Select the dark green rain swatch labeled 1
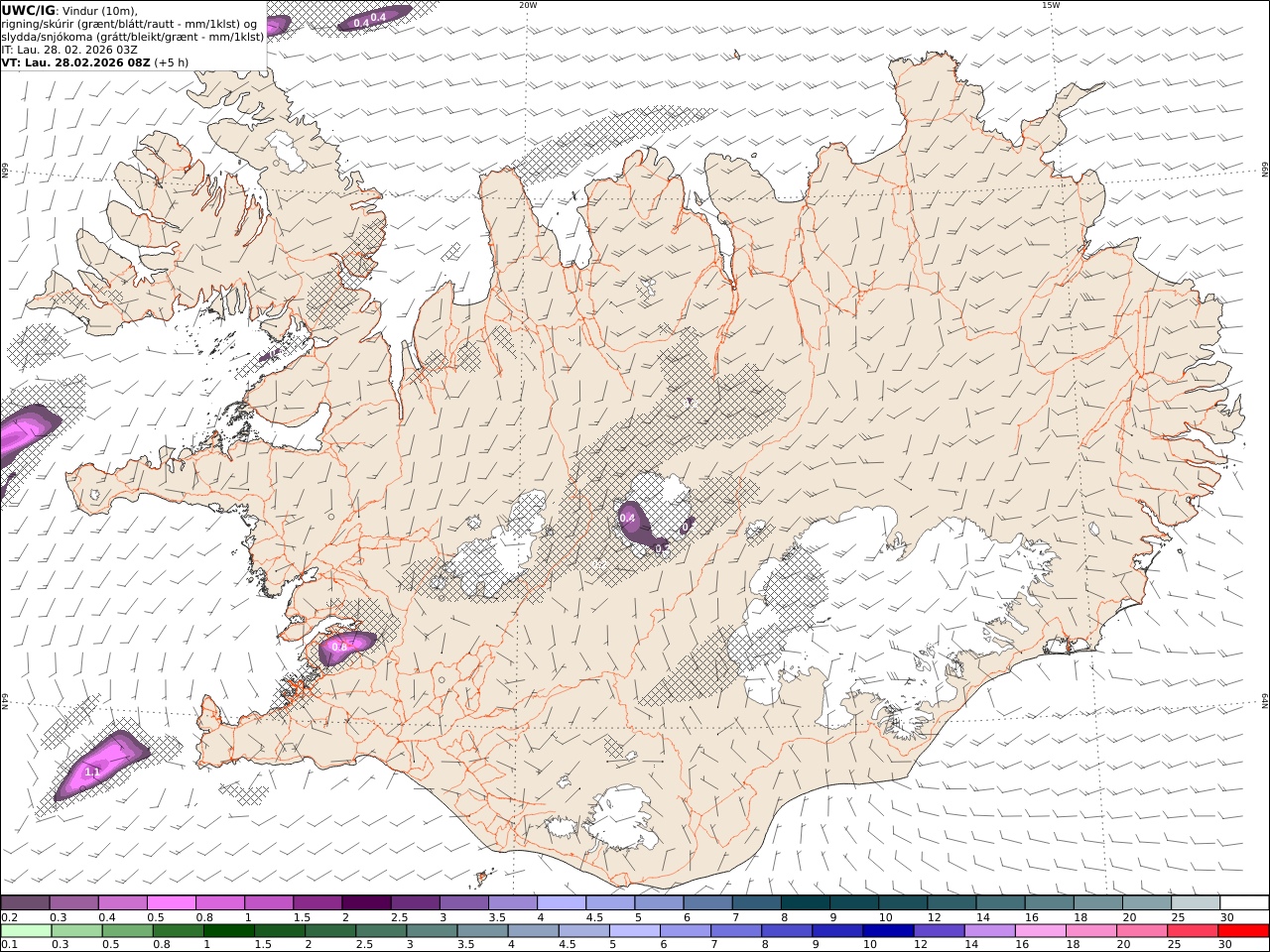 point(228,931)
